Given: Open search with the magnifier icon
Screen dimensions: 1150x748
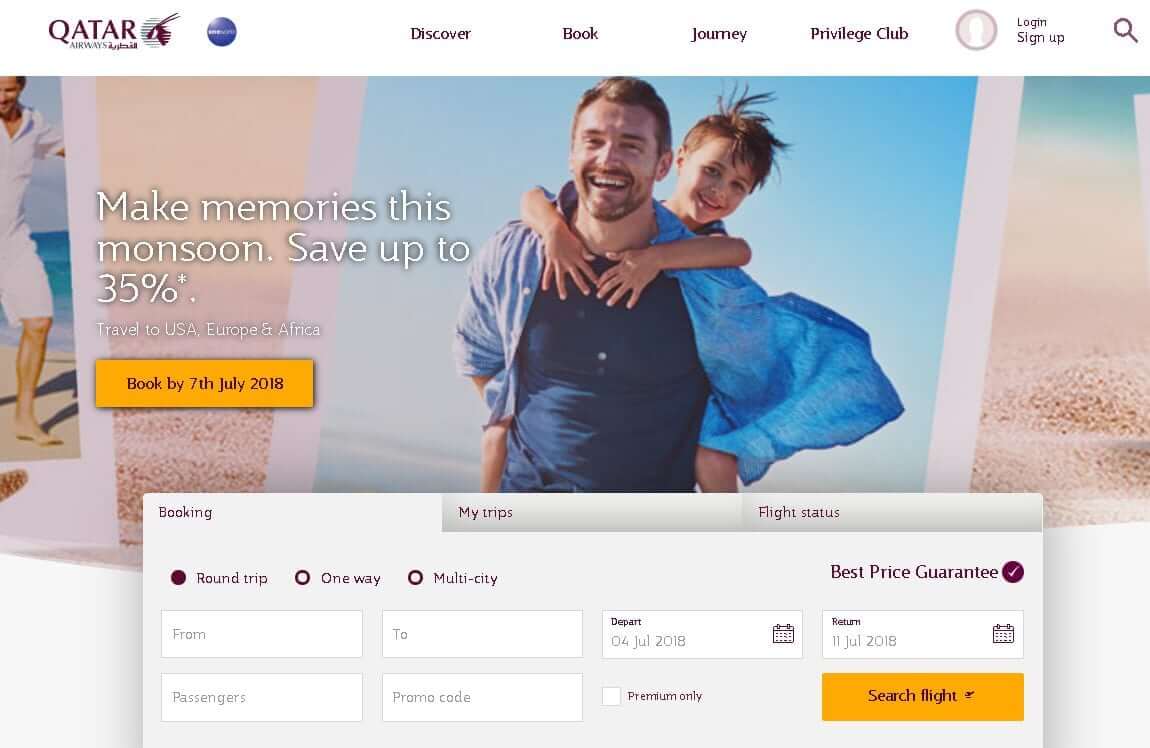Looking at the screenshot, I should (x=1125, y=30).
